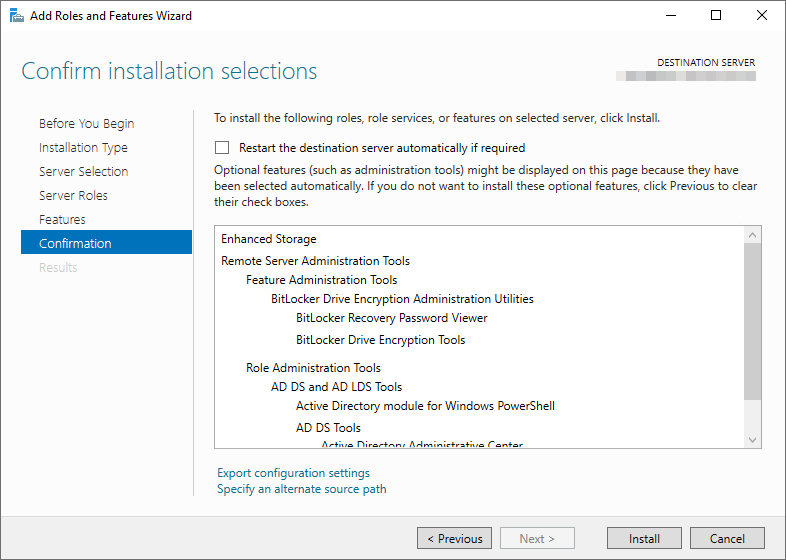The image size is (786, 560).
Task: Go to Server Selection step
Action: [83, 172]
